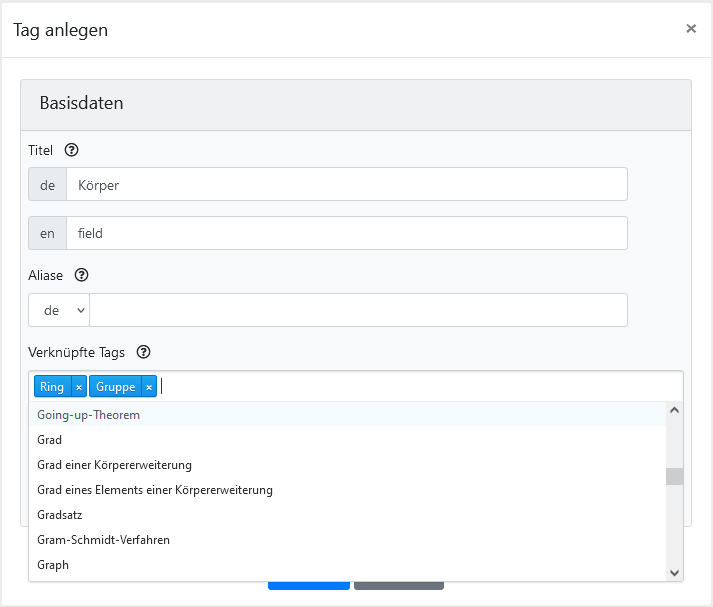
Task: Remove the Gruppe tag chip
Action: point(149,387)
